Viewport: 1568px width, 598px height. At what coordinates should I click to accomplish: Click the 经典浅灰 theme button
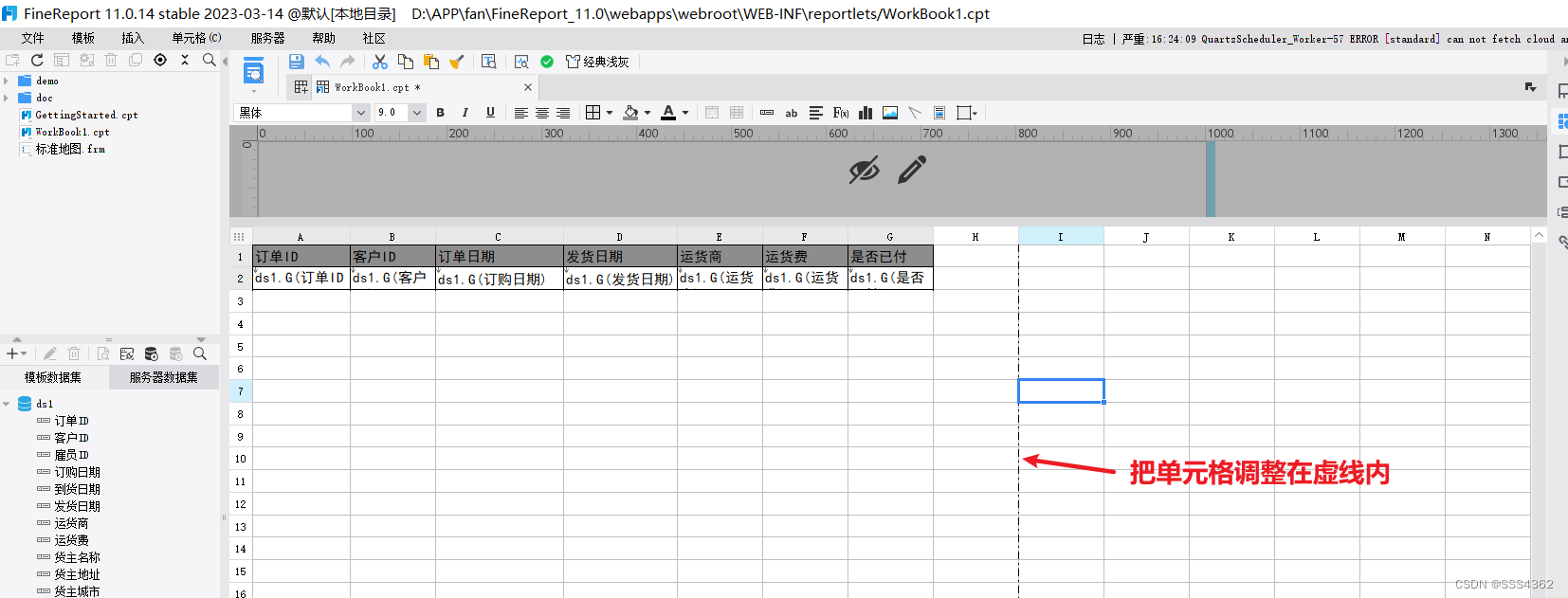tap(597, 62)
